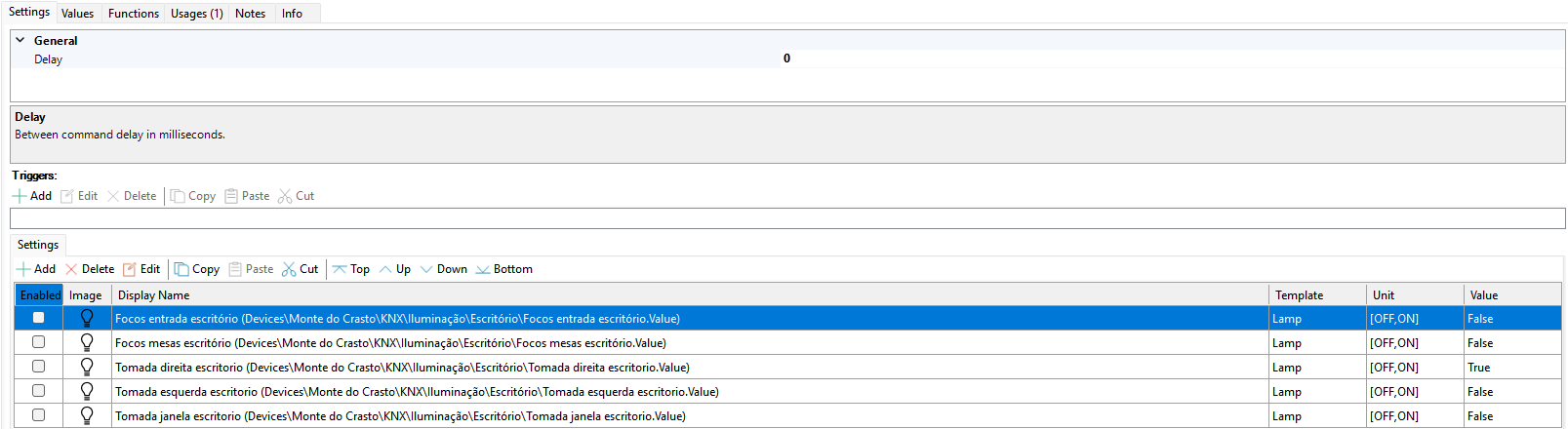This screenshot has height=429, width=1568.
Task: Open the Functions tab
Action: (133, 14)
